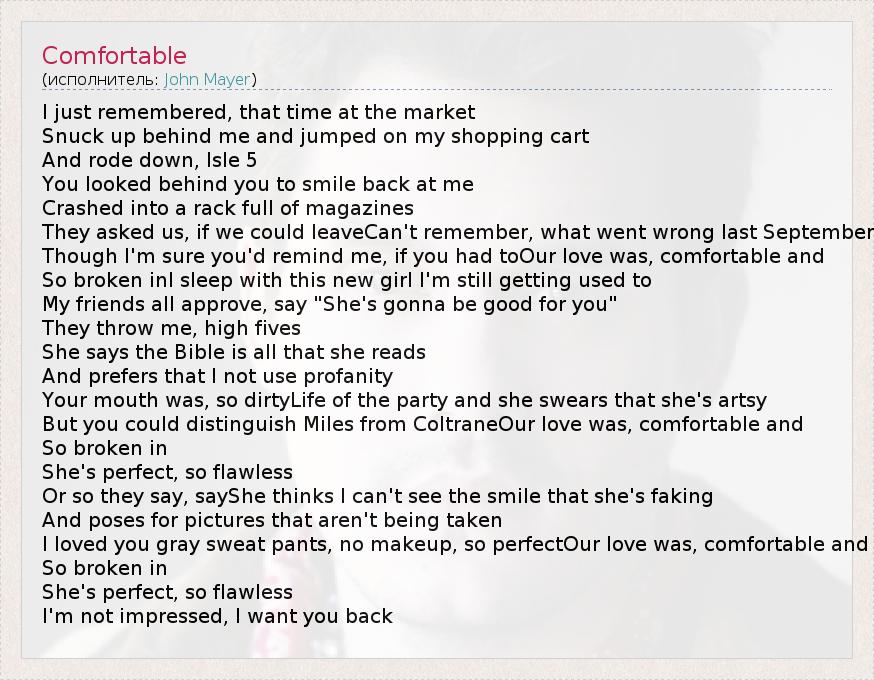
Task: Click the "And rode down, Isle 5" line
Action: (150, 160)
